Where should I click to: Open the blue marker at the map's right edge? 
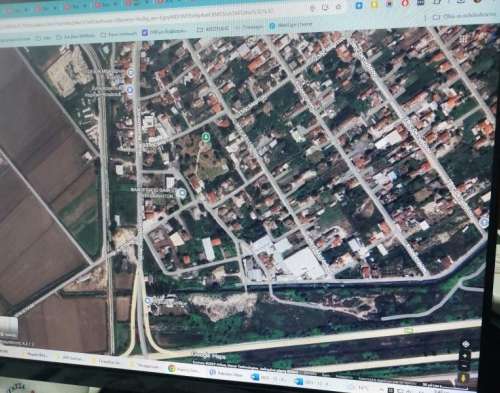tap(484, 222)
